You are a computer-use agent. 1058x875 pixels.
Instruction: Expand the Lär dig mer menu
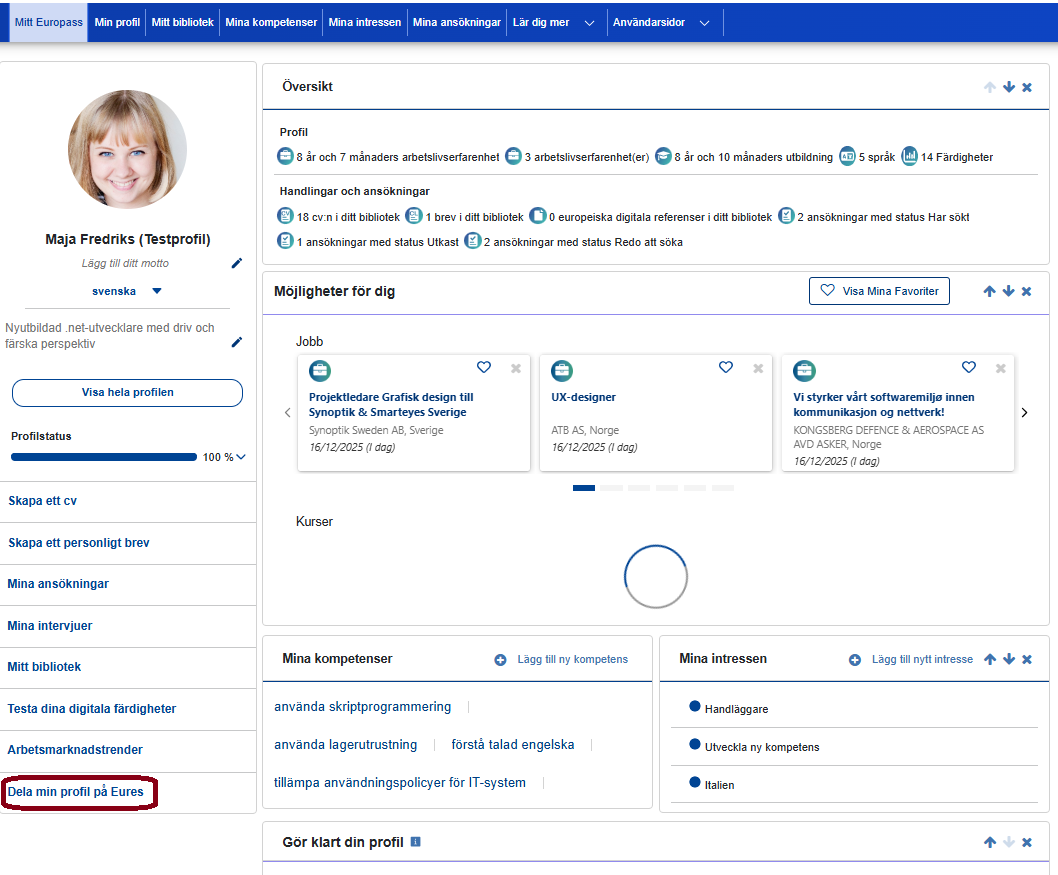click(x=589, y=22)
